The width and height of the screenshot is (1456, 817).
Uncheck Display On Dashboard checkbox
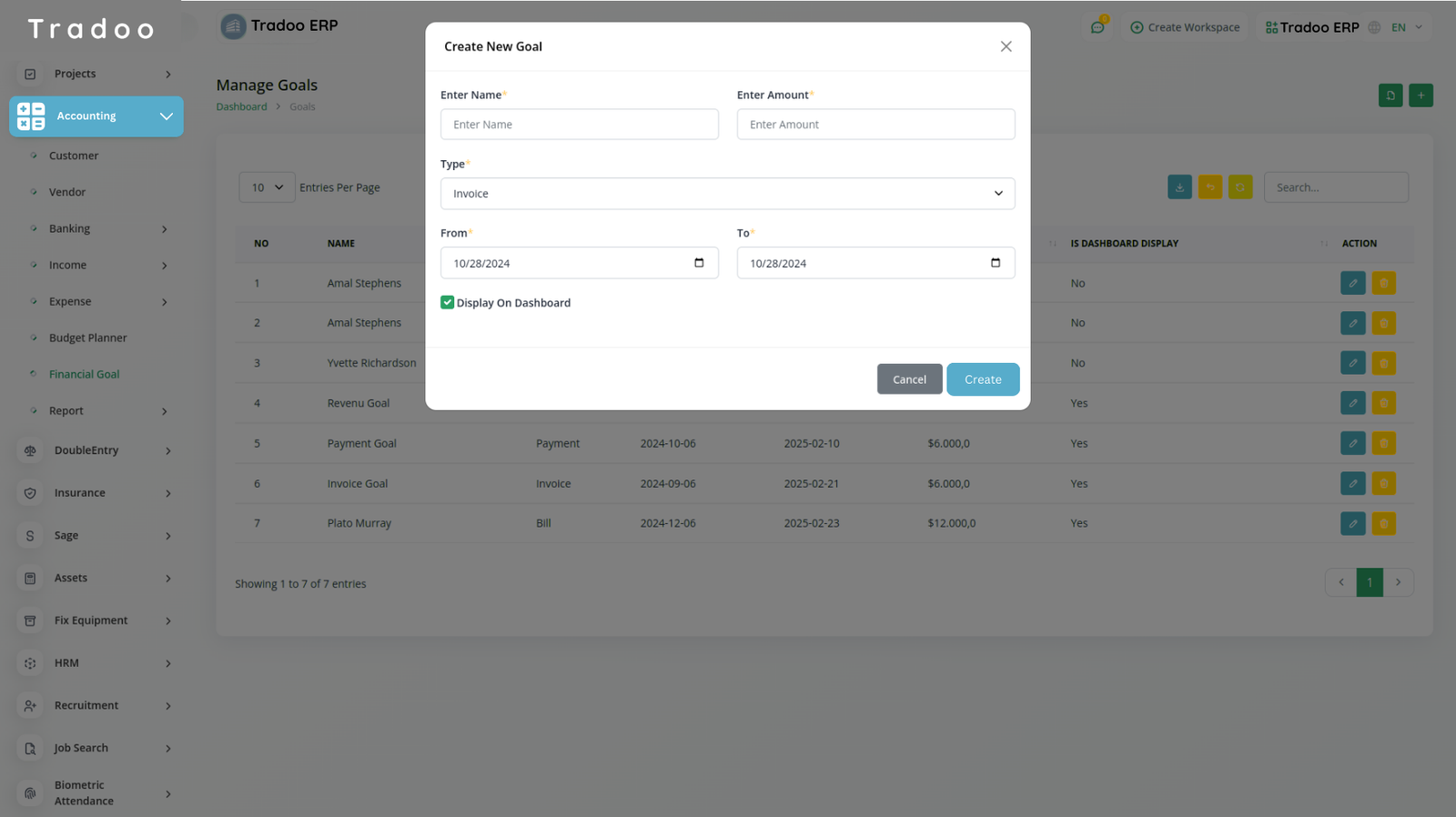(448, 303)
